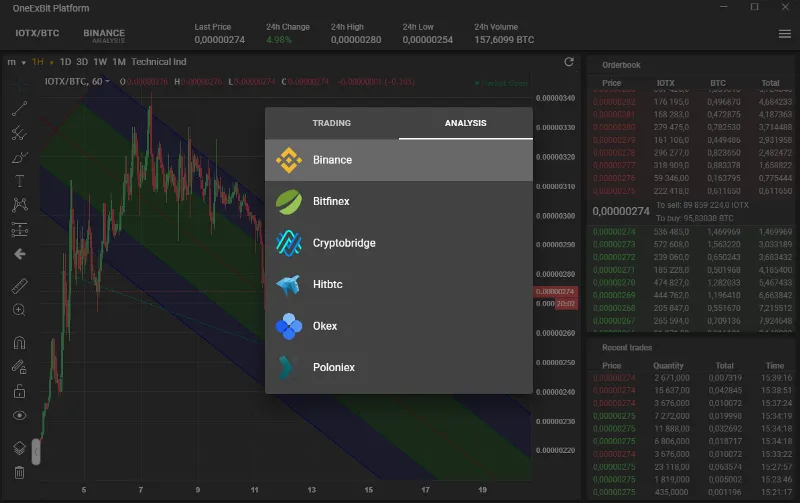Expand the chart's left toolbar handle
This screenshot has width=800, height=503.
tap(36, 451)
